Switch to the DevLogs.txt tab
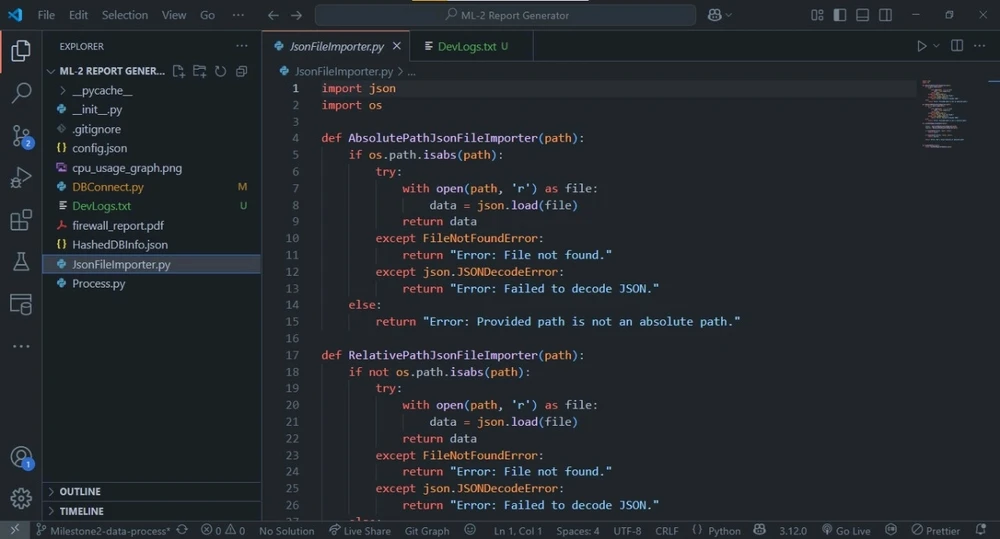The width and height of the screenshot is (1000, 539). 466,46
